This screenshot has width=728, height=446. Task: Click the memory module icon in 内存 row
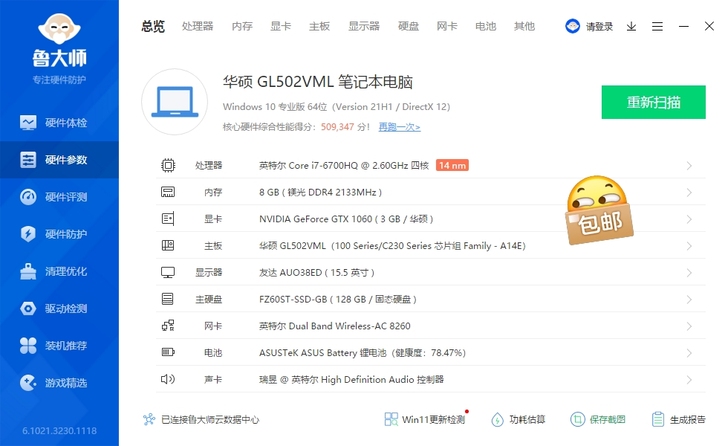168,192
